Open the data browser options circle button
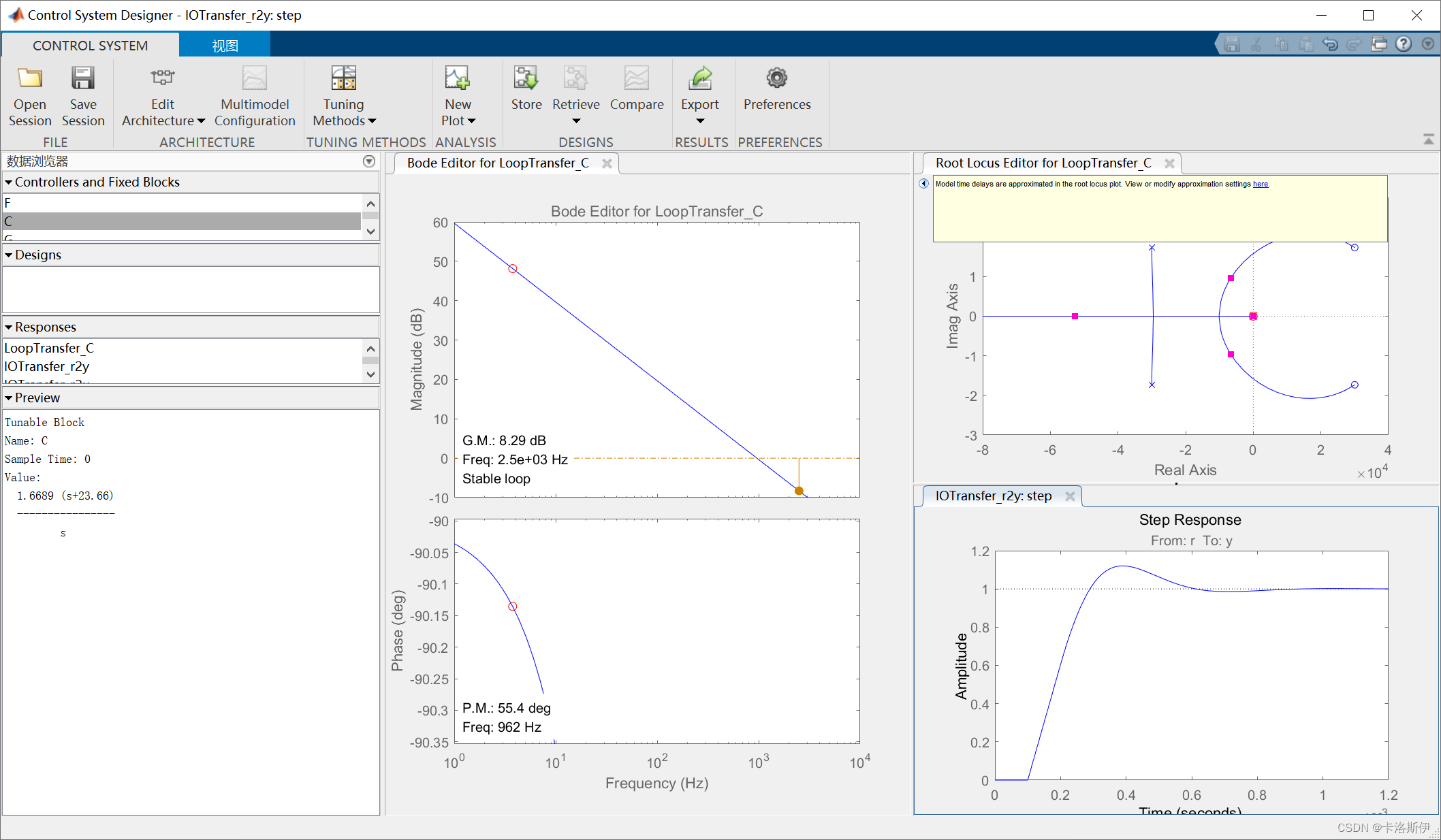This screenshot has width=1441, height=840. point(369,161)
